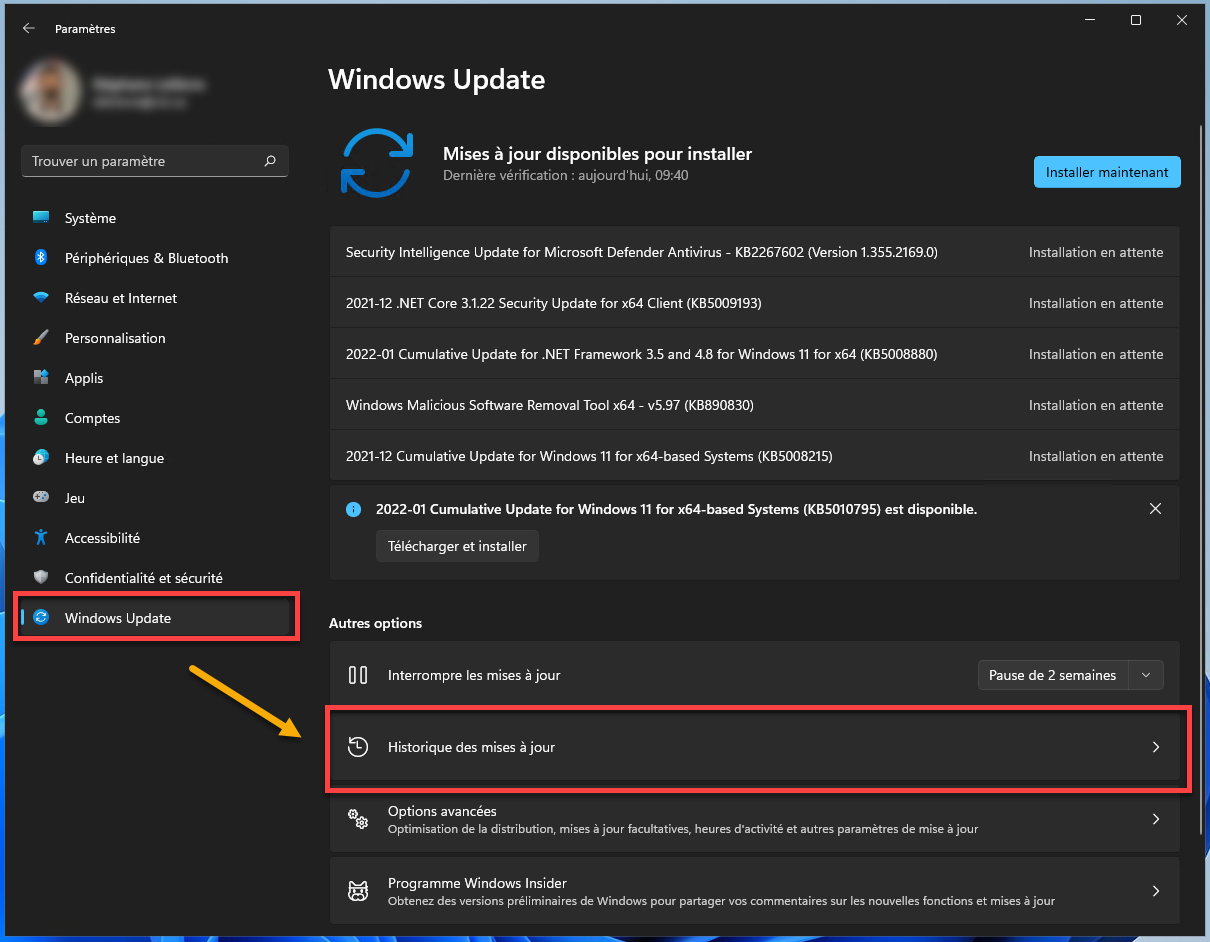Click Options avancées title text
Screen dimensions: 1210x942
442,811
